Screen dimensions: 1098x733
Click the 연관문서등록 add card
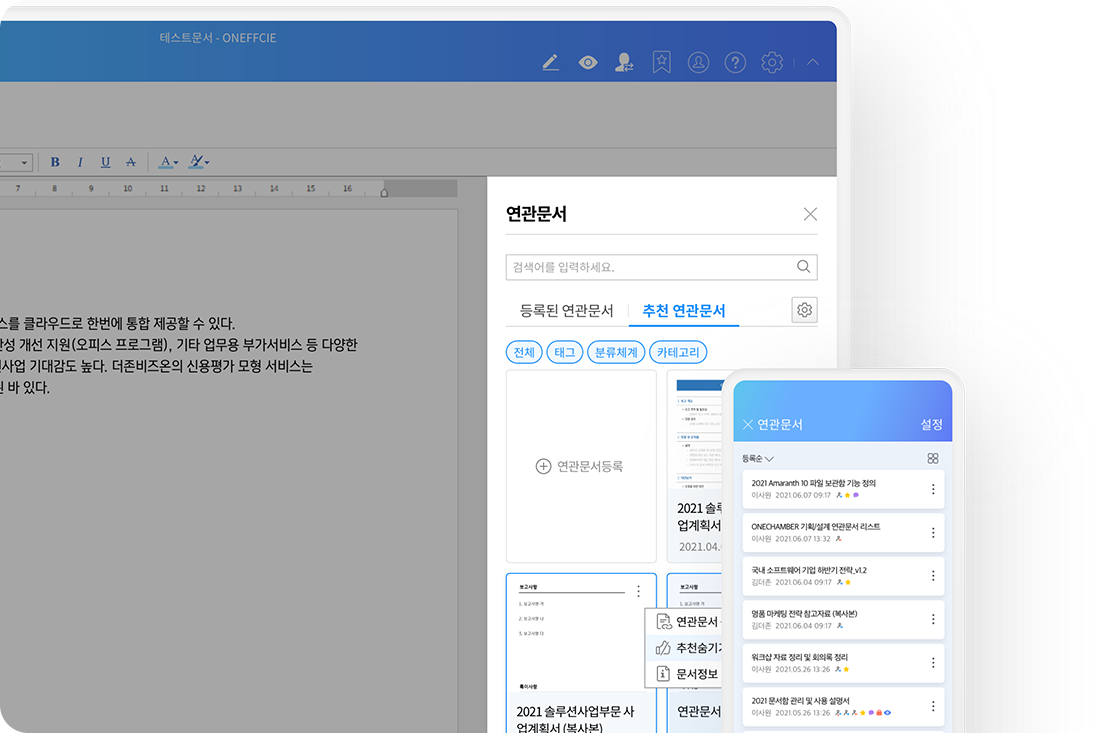[581, 466]
